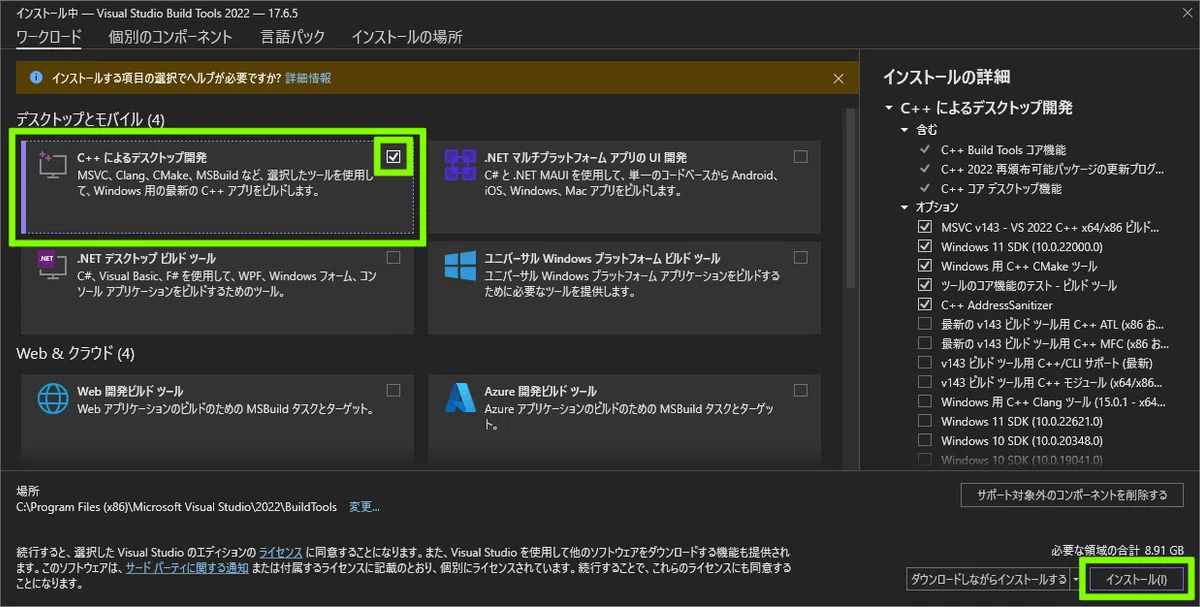Click the .NET MAUI workload icon
The height and width of the screenshot is (607, 1200).
460,165
